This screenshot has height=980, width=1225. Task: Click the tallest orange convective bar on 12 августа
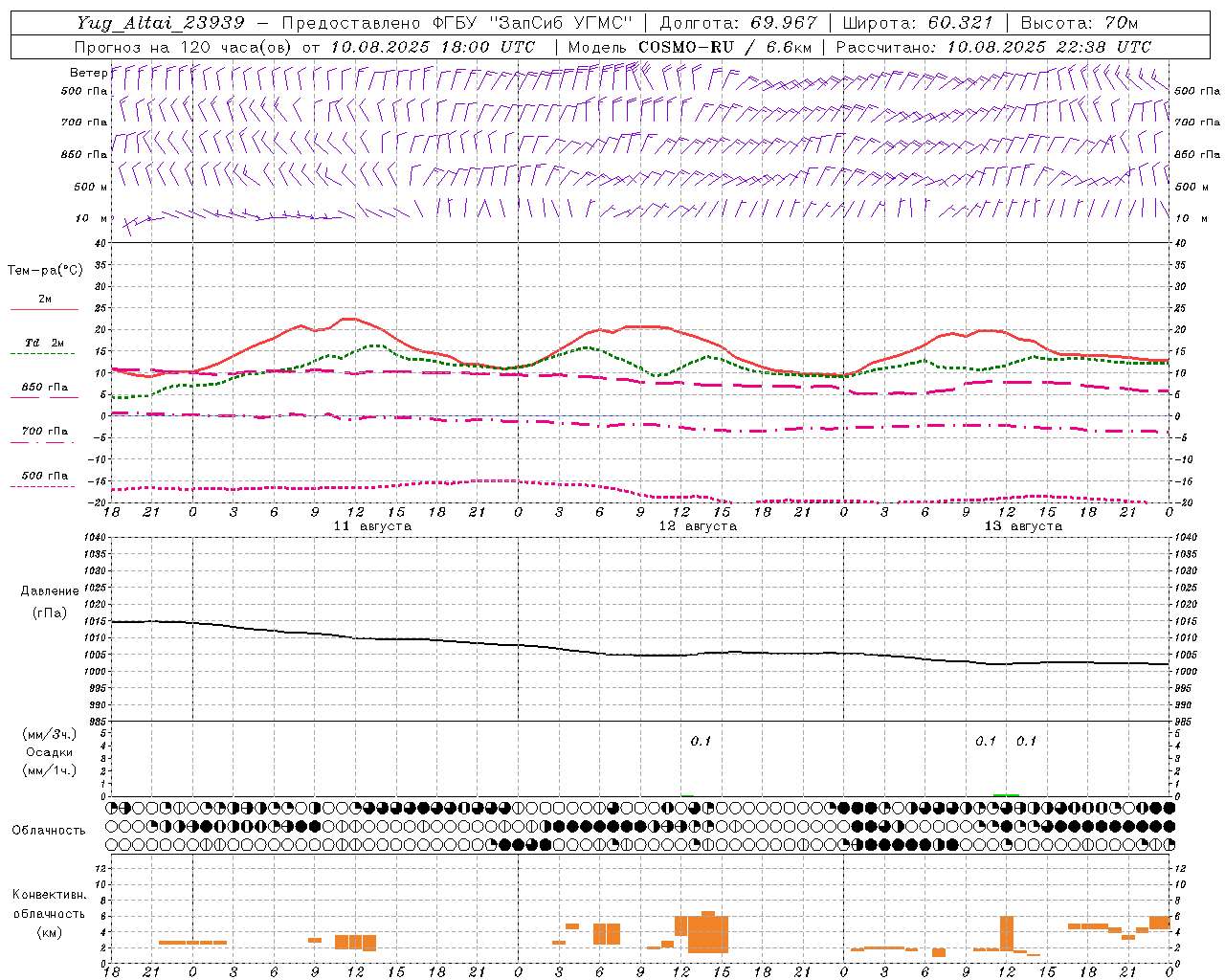708,932
